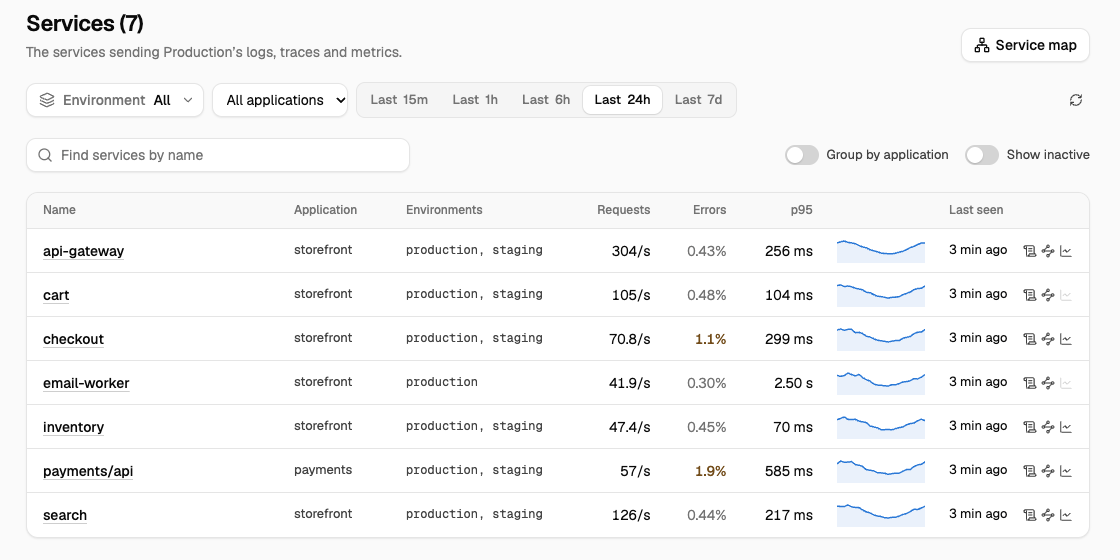Open the Service map button
Screen dimensions: 1120x560
1025,46
